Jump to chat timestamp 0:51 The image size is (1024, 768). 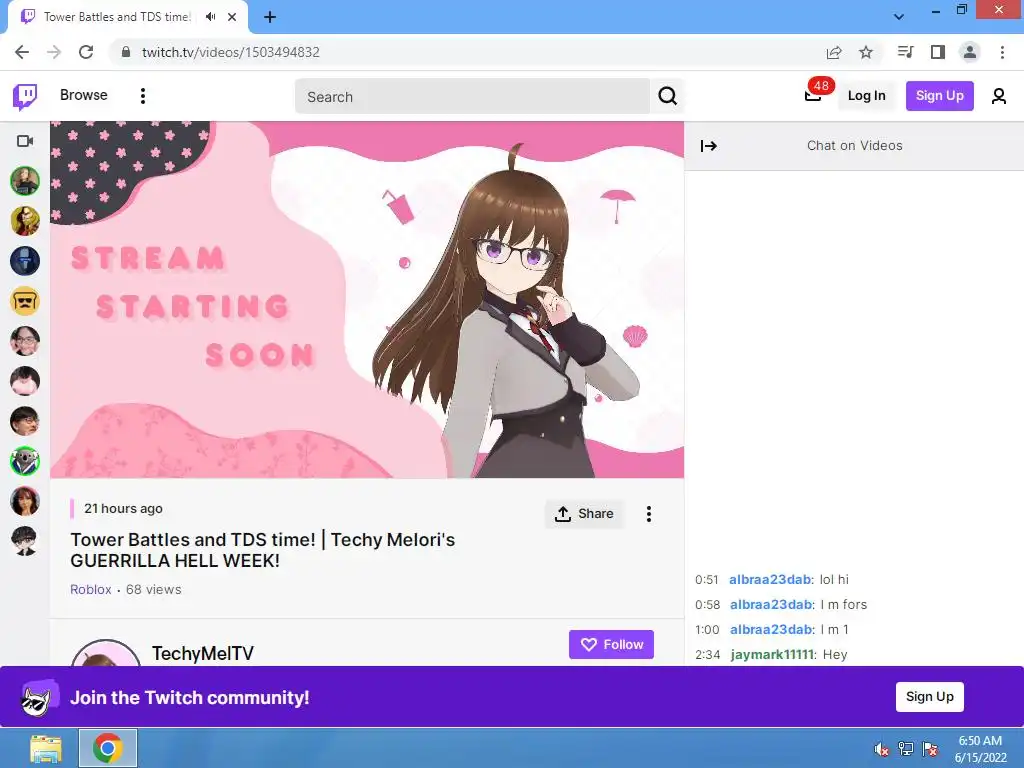707,579
